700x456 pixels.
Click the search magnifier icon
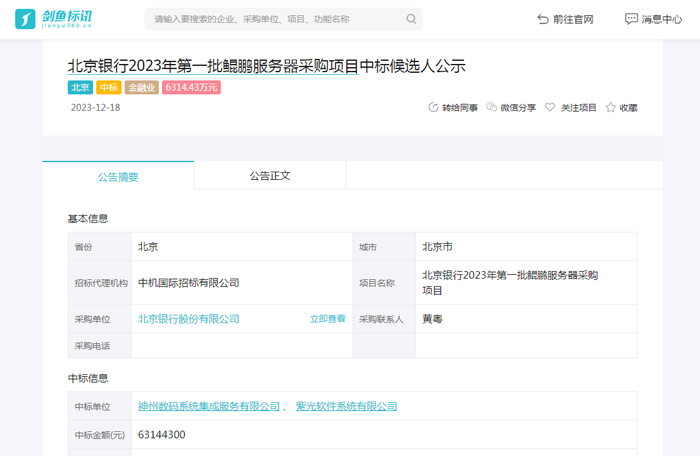411,19
